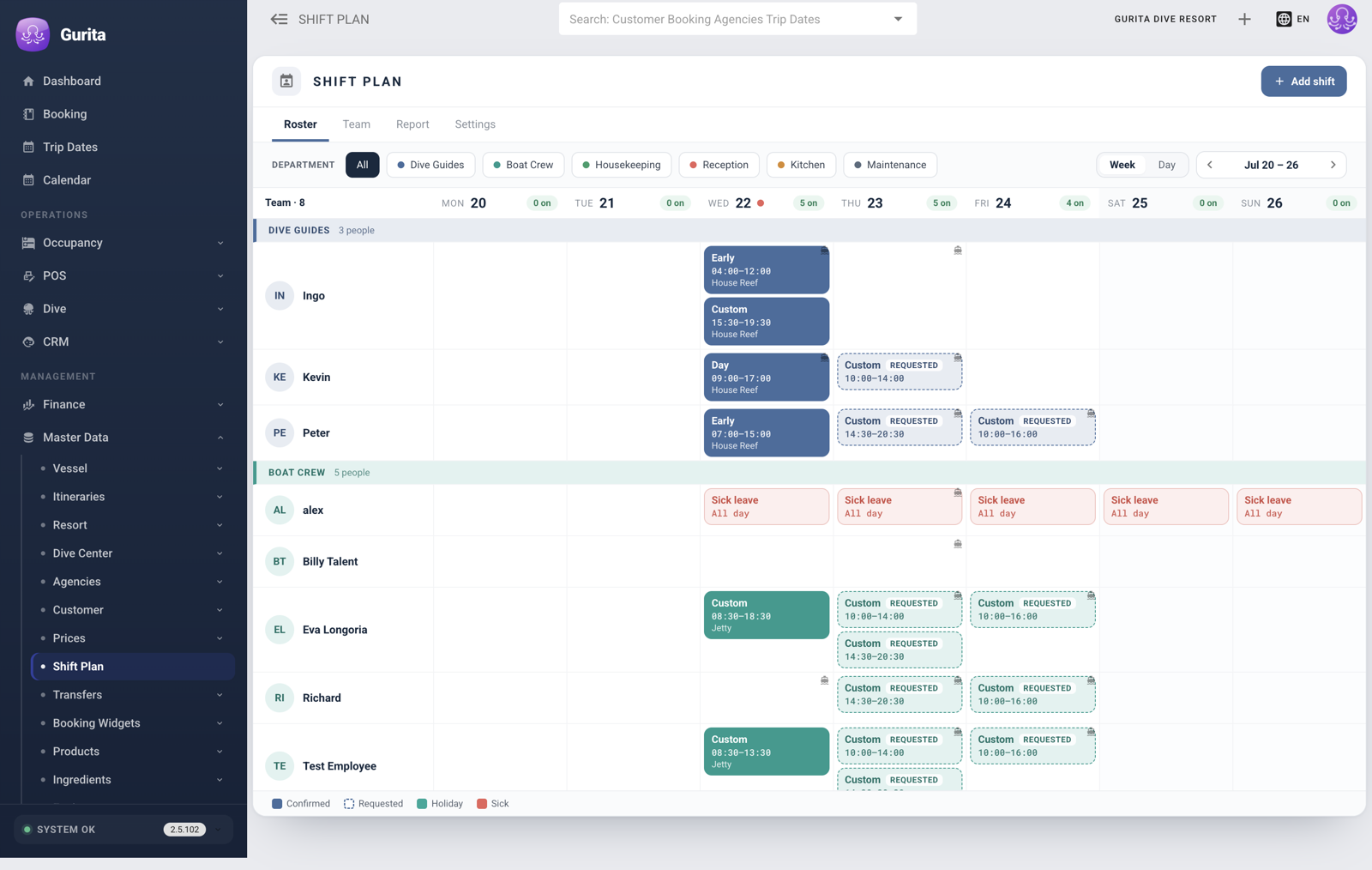Click the Gurita octopus logo
Image resolution: width=1372 pixels, height=870 pixels.
[x=33, y=34]
